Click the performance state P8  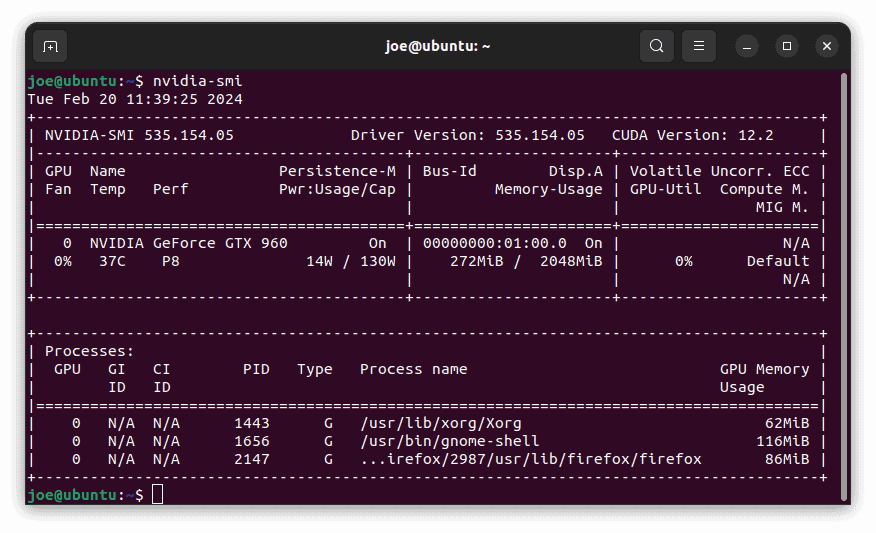[171, 261]
